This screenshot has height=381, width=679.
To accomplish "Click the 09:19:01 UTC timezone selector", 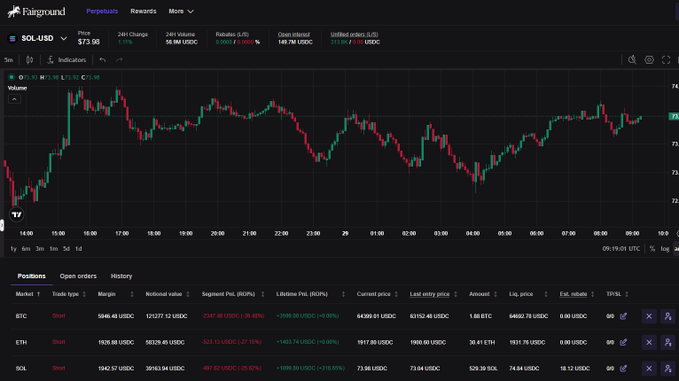I will (621, 249).
